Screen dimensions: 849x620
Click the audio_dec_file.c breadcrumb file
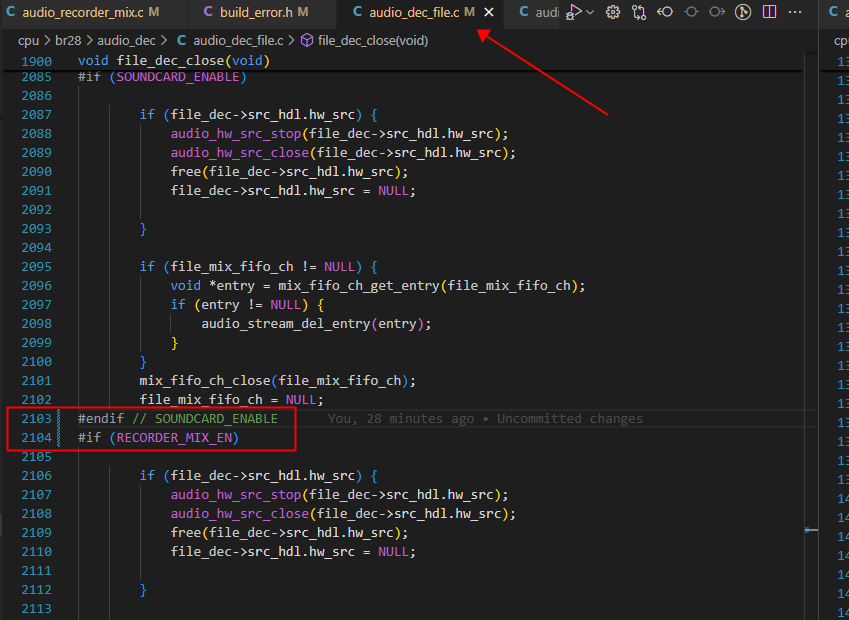238,41
